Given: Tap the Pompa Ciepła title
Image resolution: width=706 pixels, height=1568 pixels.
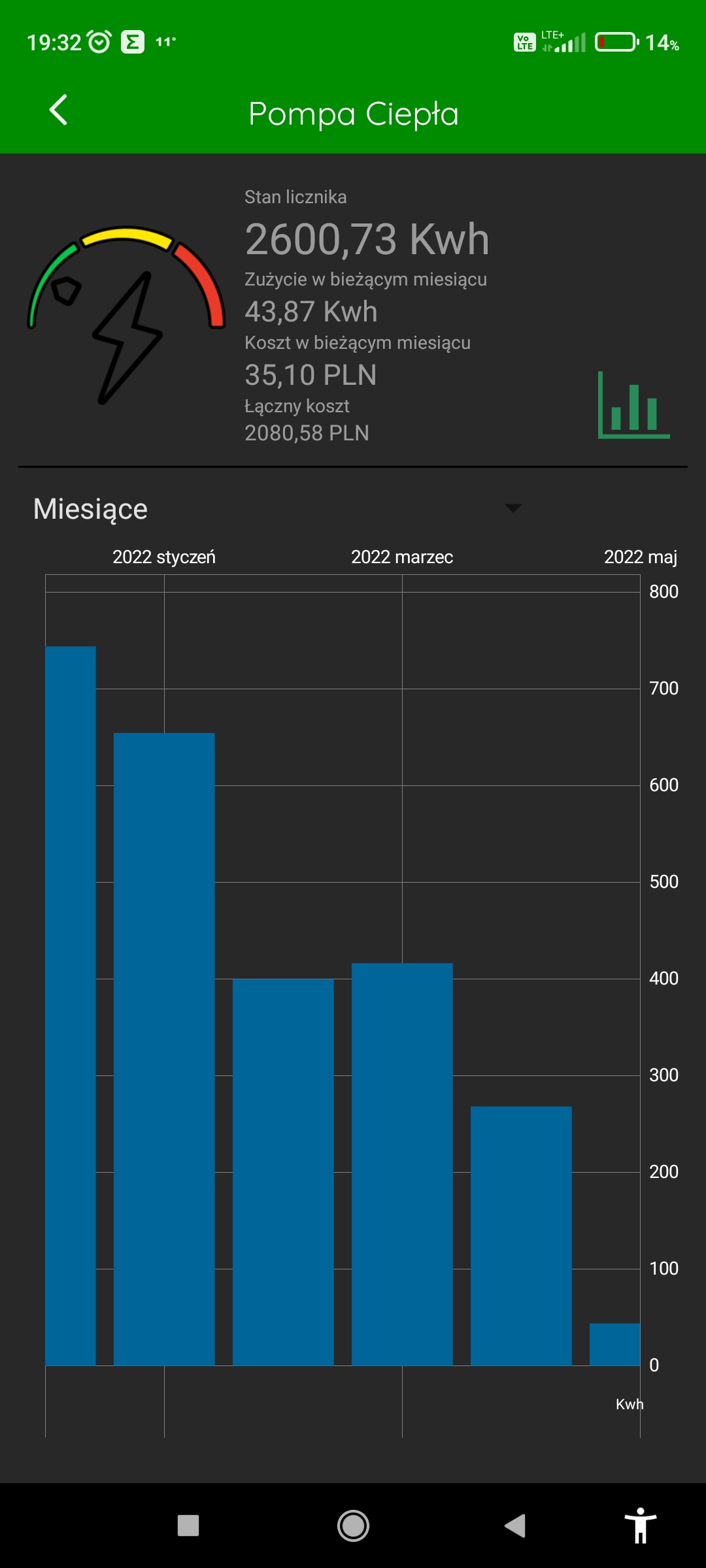Looking at the screenshot, I should pyautogui.click(x=353, y=114).
